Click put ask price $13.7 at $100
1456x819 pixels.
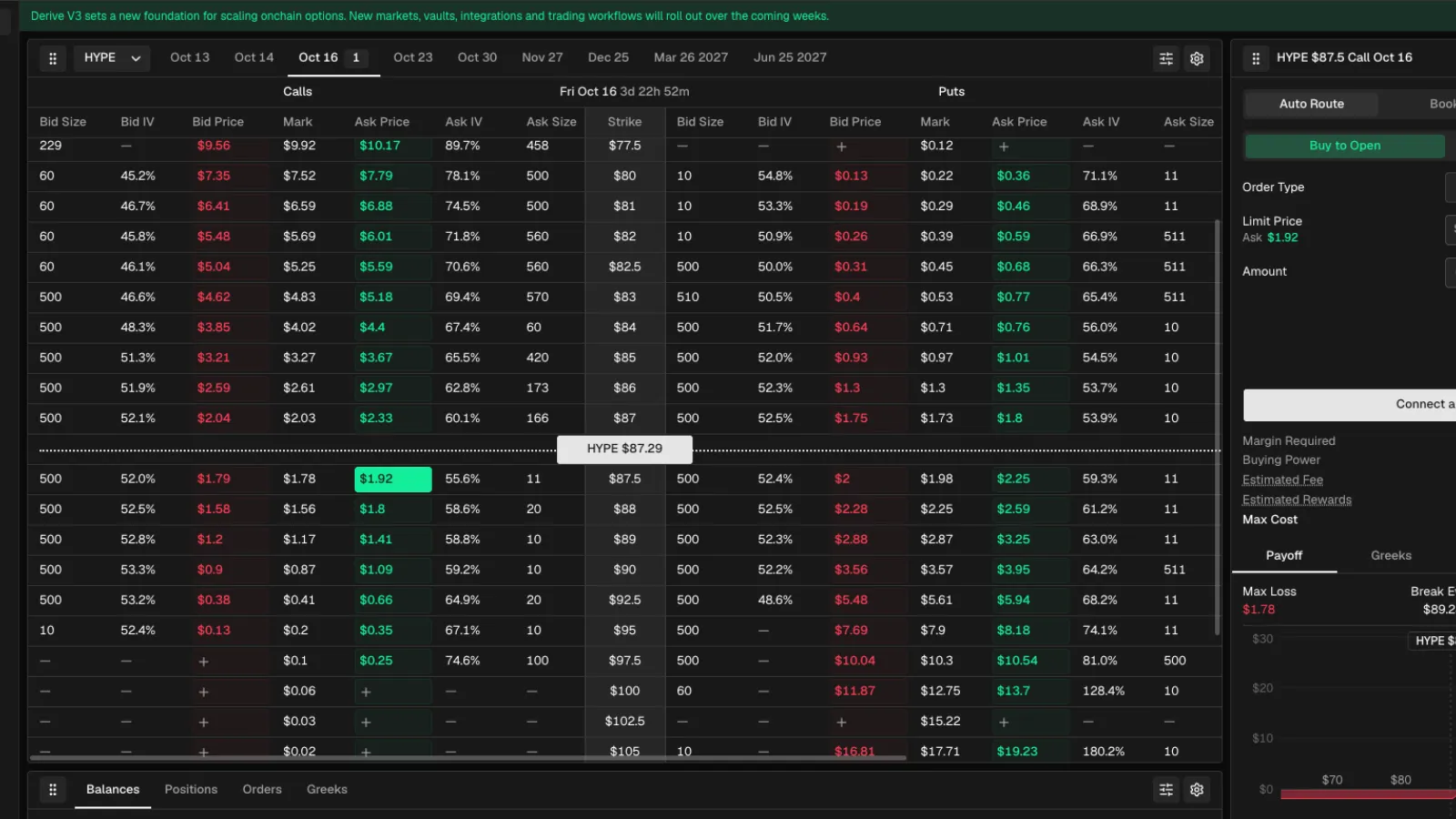coord(1013,692)
